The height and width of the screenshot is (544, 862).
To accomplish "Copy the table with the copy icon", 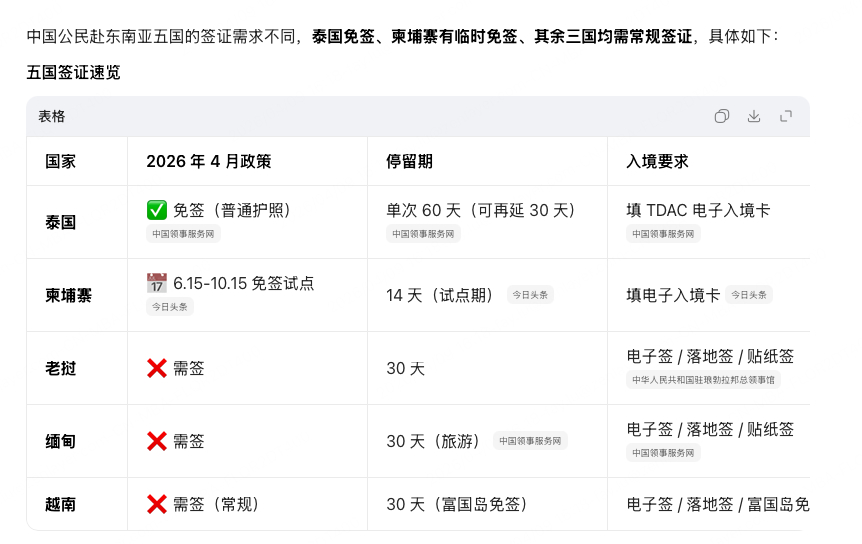I will pos(721,116).
